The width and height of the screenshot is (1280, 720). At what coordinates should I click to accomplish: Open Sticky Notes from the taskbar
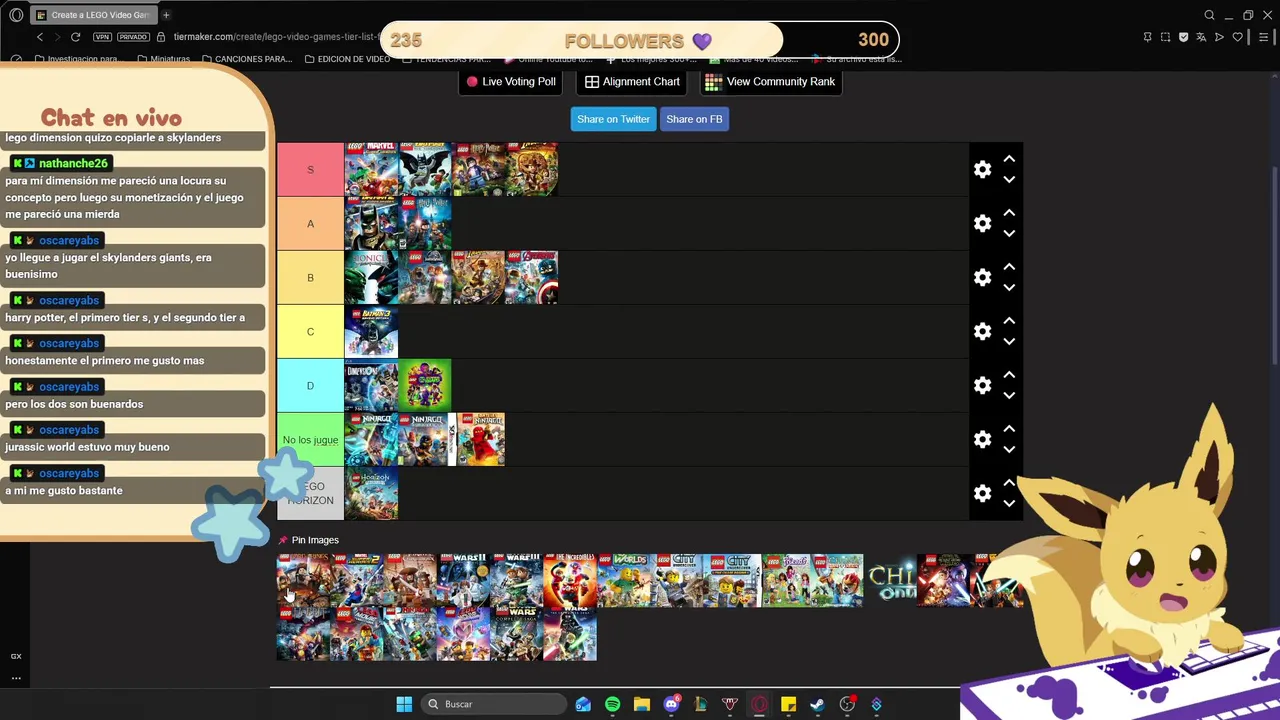pos(788,704)
